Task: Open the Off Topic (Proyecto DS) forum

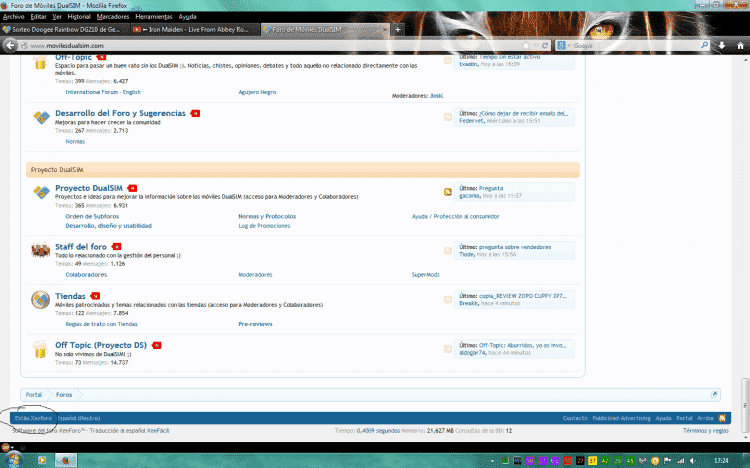Action: [x=100, y=345]
